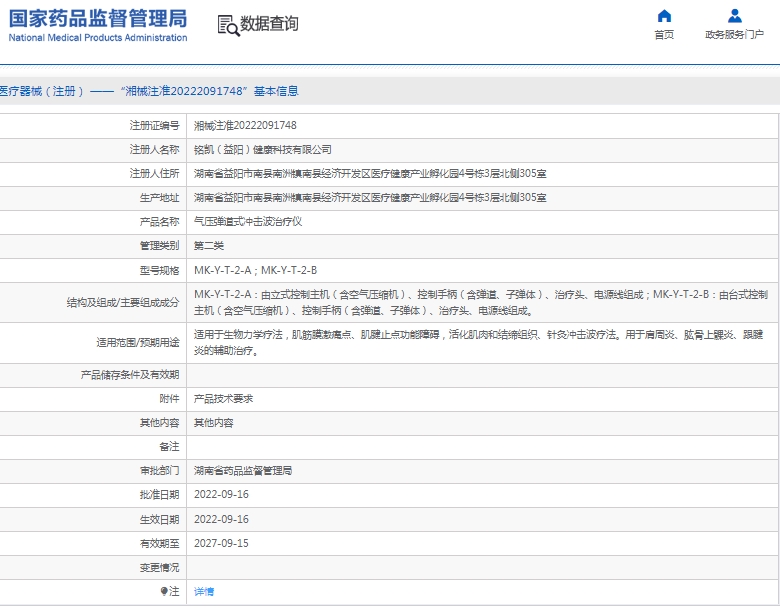This screenshot has height=613, width=780.
Task: Click the 首页 text label
Action: click(x=664, y=34)
